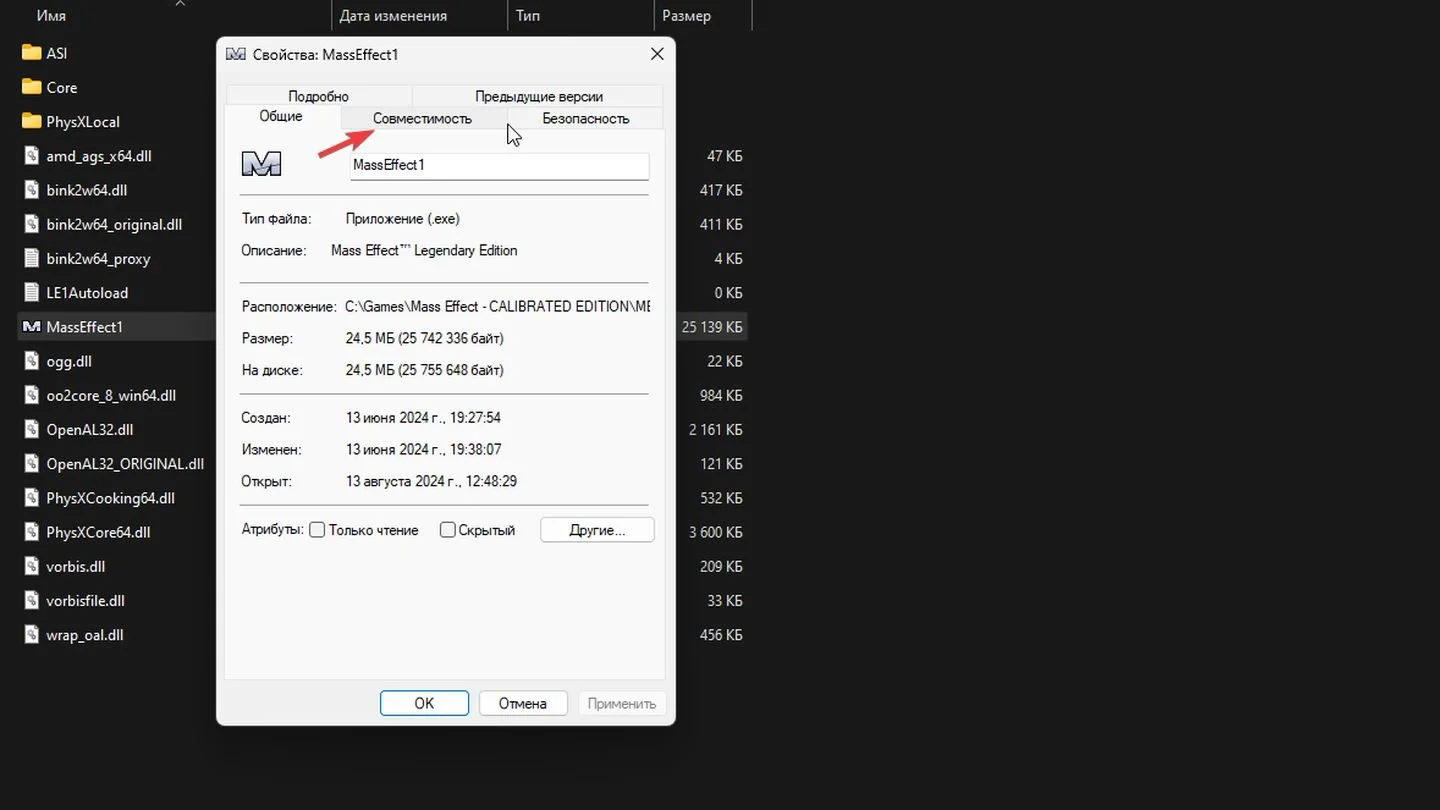The width and height of the screenshot is (1440, 810).
Task: Select the oo2core_8_win64.dll file name
Action: pyautogui.click(x=111, y=395)
